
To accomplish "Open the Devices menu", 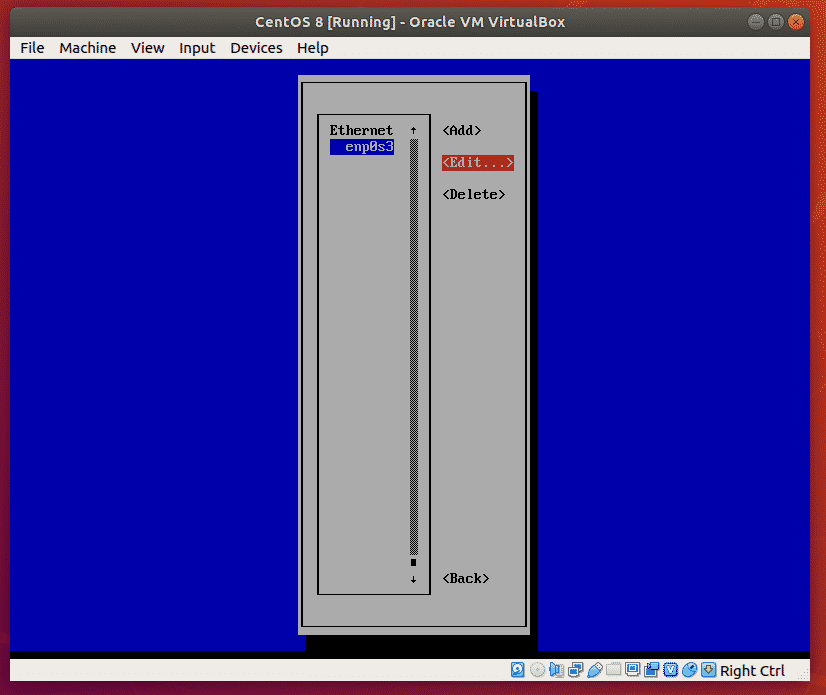I will coord(256,48).
